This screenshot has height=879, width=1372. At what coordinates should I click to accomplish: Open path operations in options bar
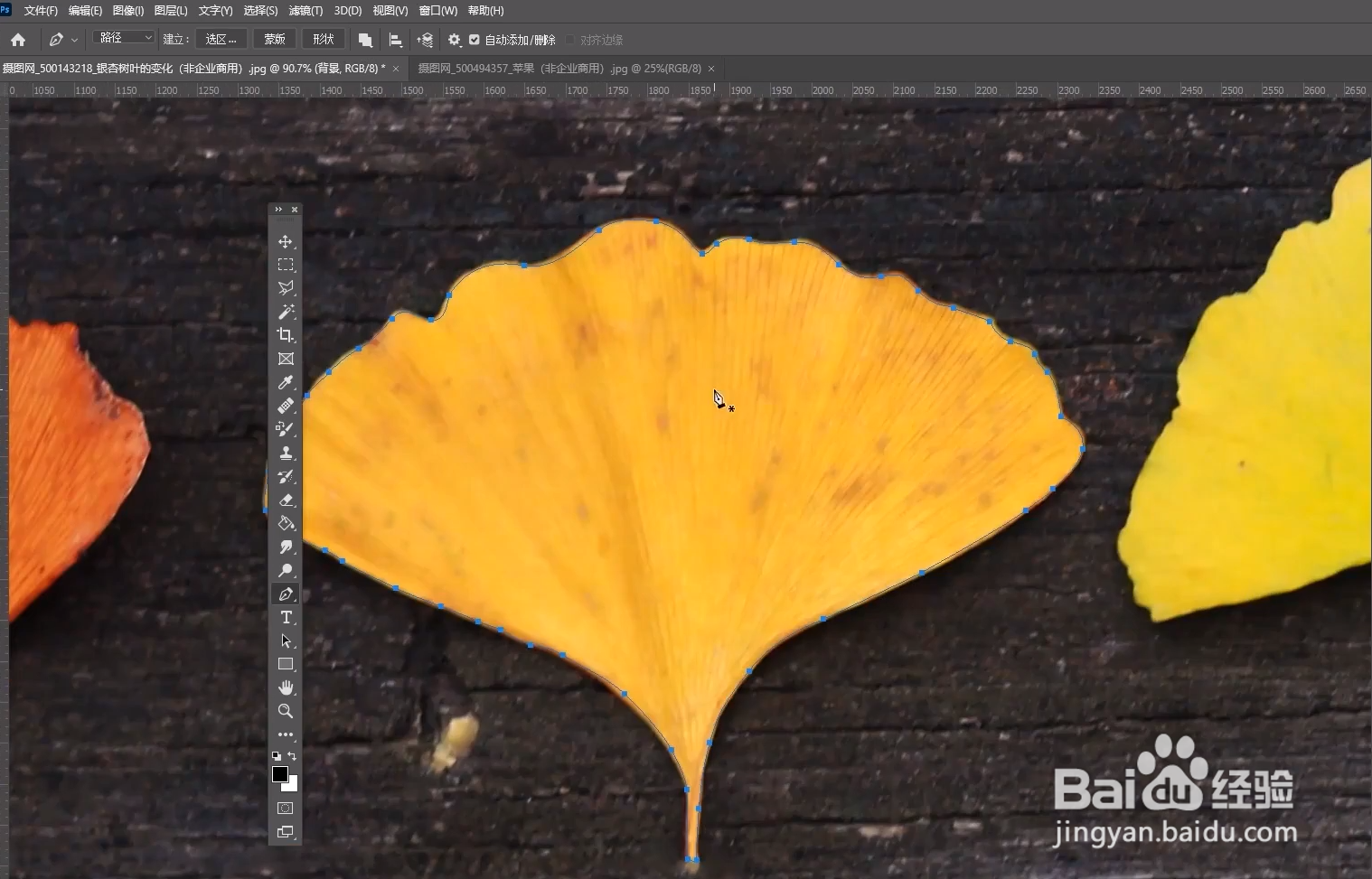click(365, 40)
